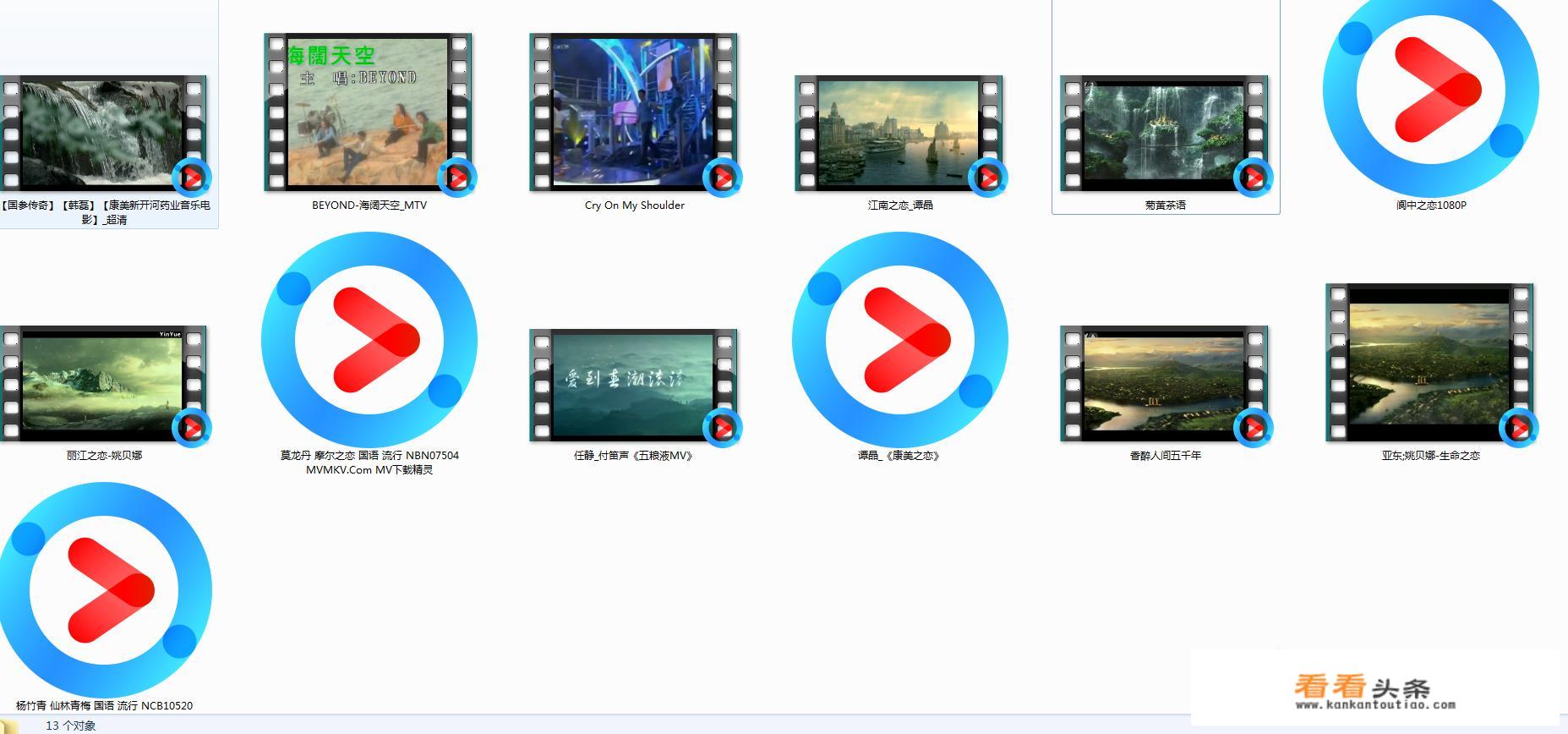
Task: Select the 杨竹青 仙林青梅 video file icon
Action: (x=104, y=589)
